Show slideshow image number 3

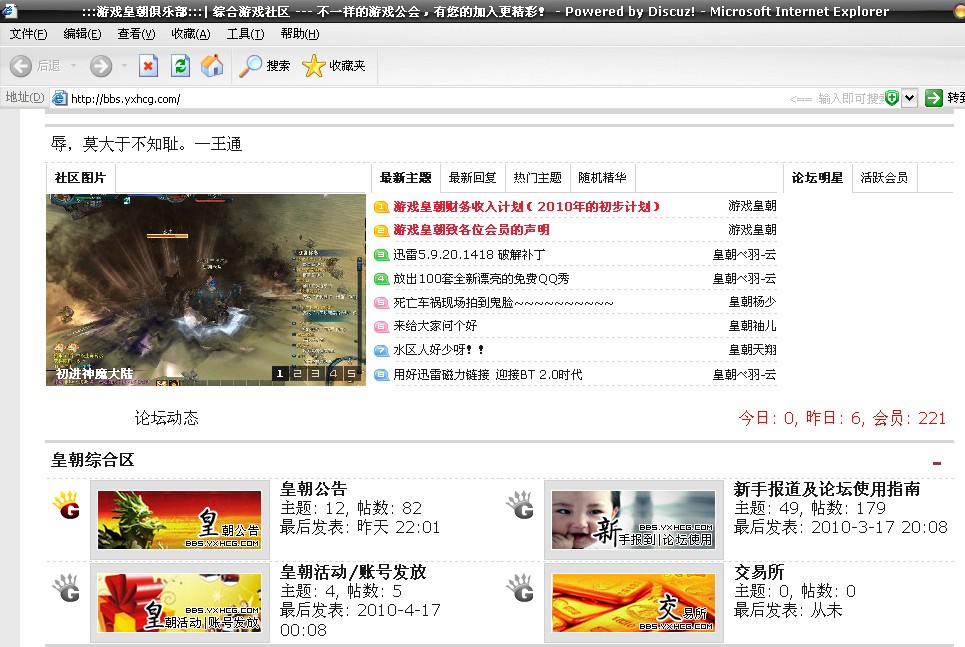[315, 373]
